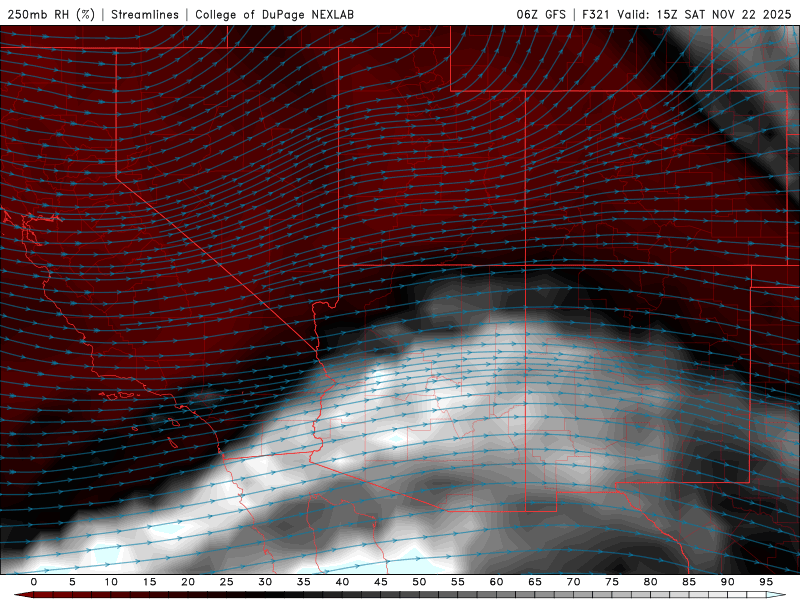Click the '250mb RH (%)' title text
The image size is (800, 600).
click(51, 14)
